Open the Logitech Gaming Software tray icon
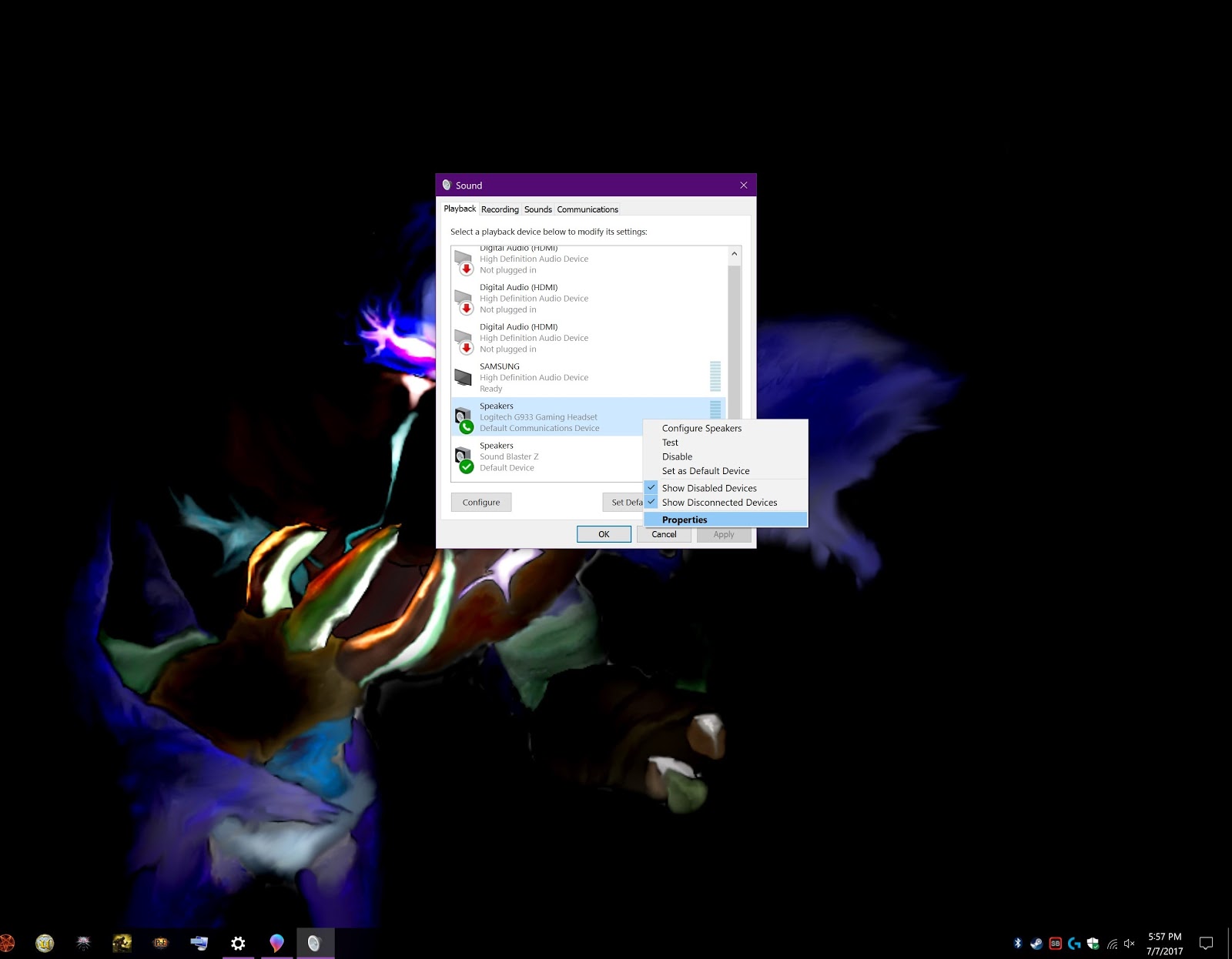 click(1074, 943)
